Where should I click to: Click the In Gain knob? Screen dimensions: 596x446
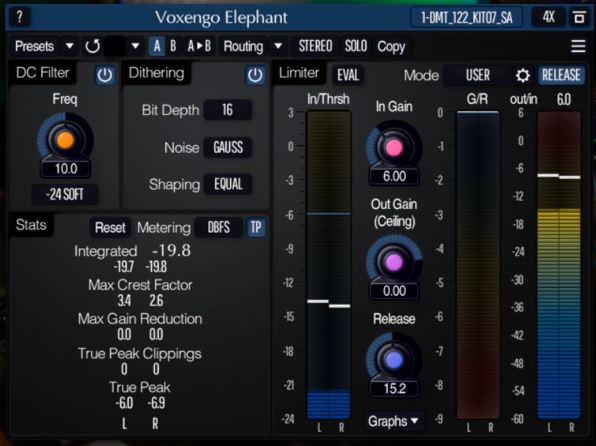click(x=394, y=148)
